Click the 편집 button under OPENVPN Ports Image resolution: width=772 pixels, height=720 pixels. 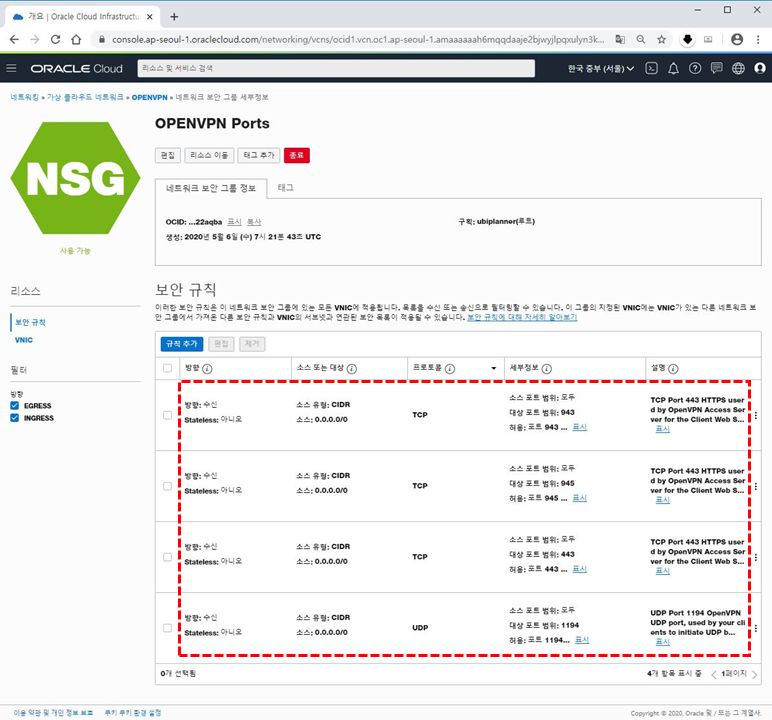167,155
